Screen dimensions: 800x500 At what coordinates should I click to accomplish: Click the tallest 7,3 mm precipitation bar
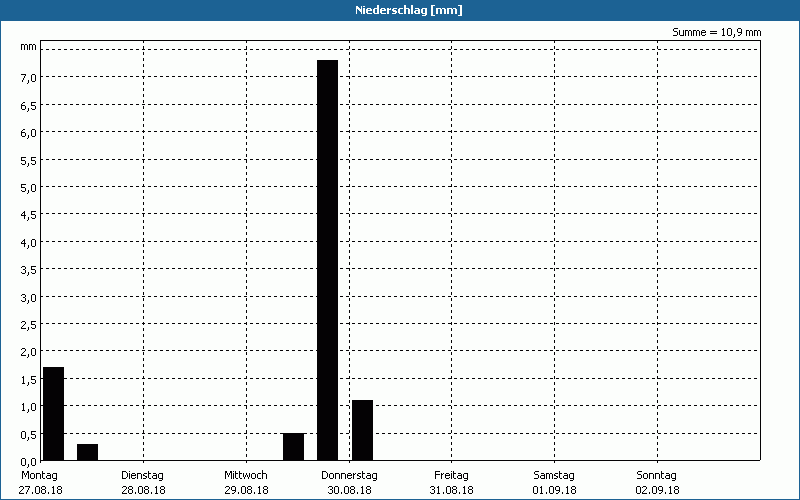pos(327,260)
